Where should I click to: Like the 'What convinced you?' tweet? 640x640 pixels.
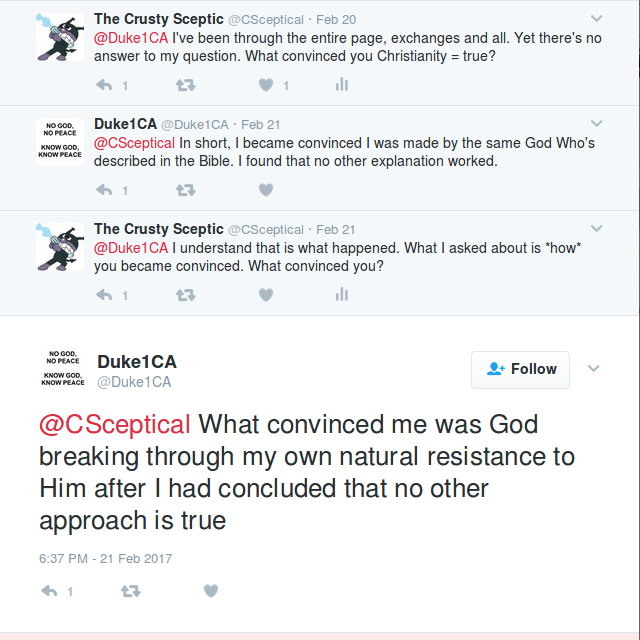[266, 295]
